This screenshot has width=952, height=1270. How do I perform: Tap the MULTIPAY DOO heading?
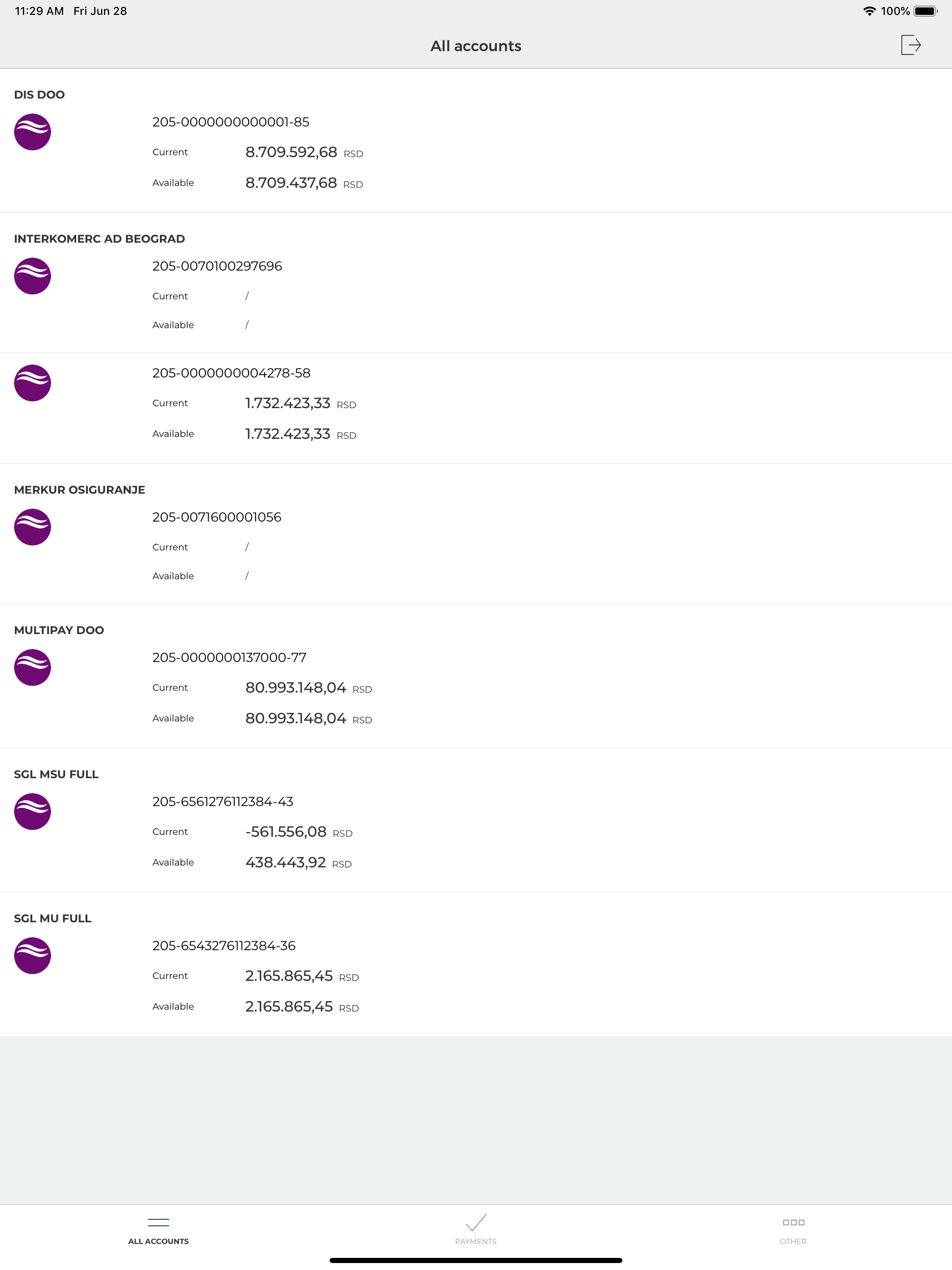[59, 630]
